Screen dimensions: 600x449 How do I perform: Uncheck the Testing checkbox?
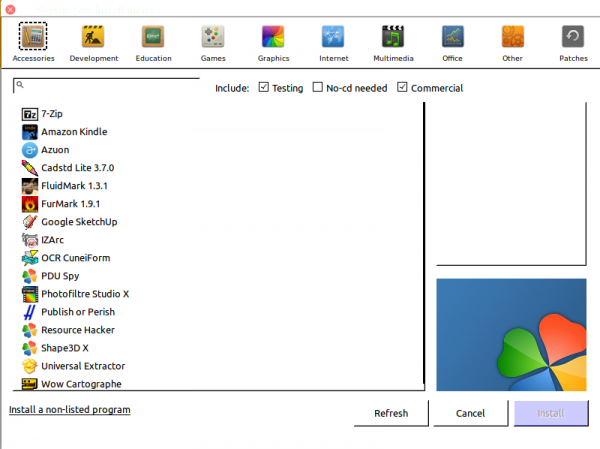click(x=264, y=87)
